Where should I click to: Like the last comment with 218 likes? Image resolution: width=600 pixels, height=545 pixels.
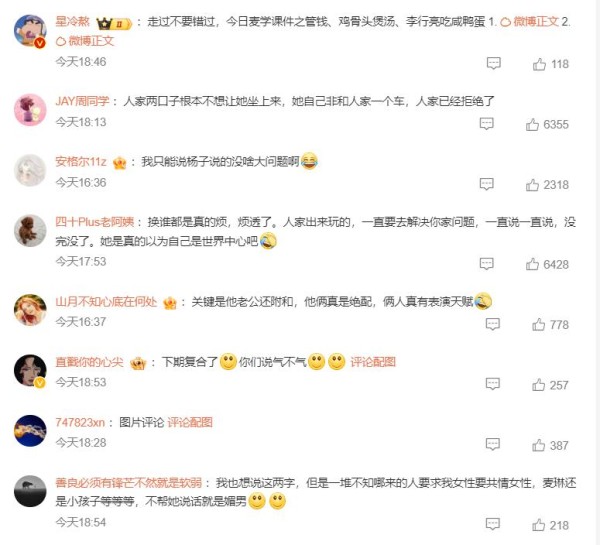[538, 525]
